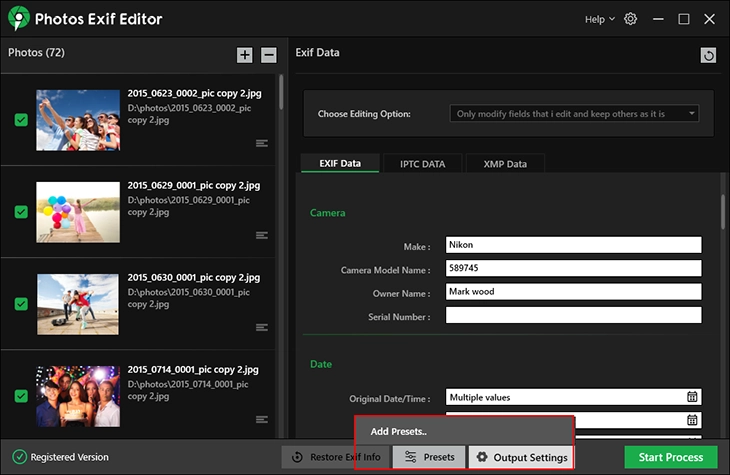Screen dimensions: 730x475
Task: Uncheck the 2015_0623_0002_pic photo checkbox
Action: 21,120
